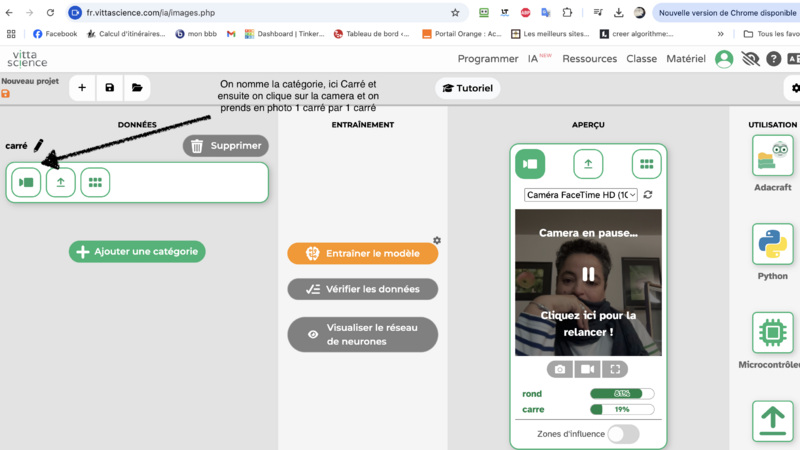Resume the paused camera preview

pos(588,274)
